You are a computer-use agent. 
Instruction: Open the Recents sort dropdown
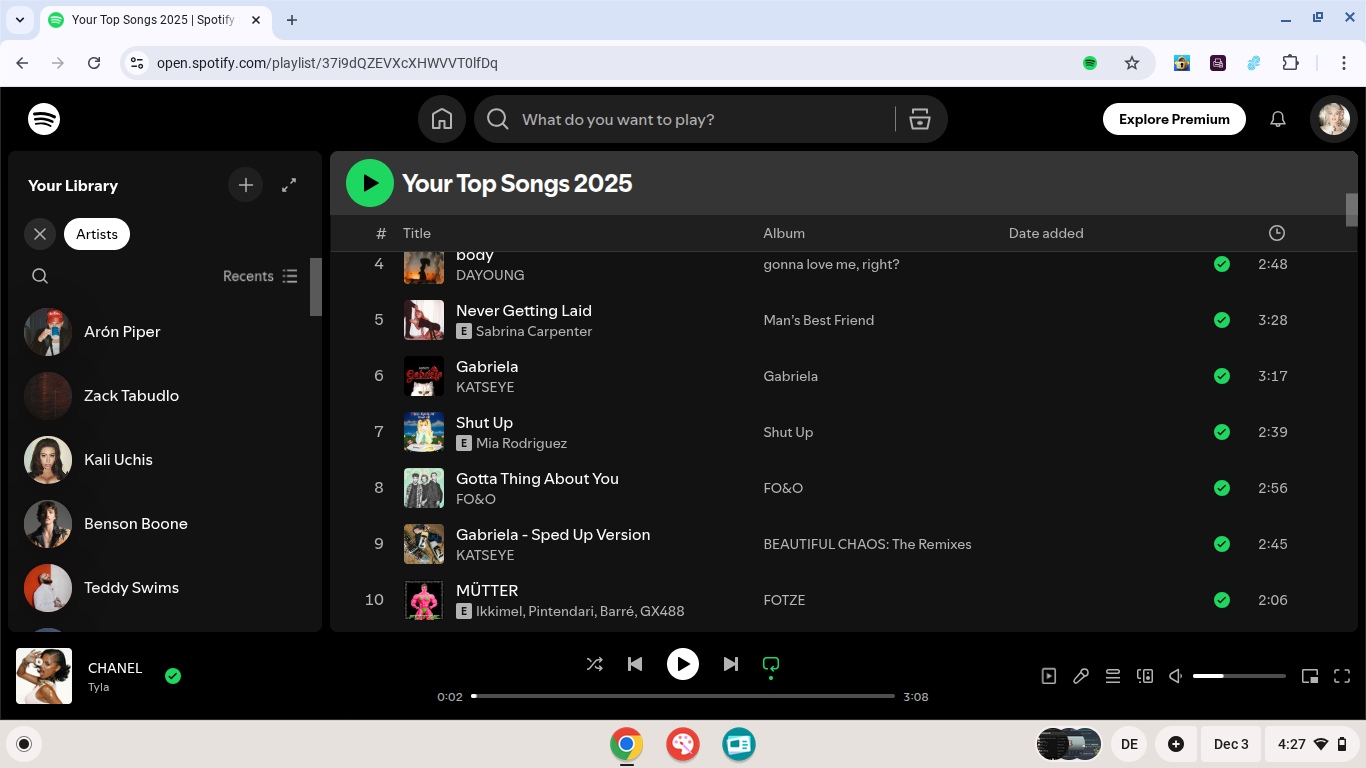coord(260,276)
